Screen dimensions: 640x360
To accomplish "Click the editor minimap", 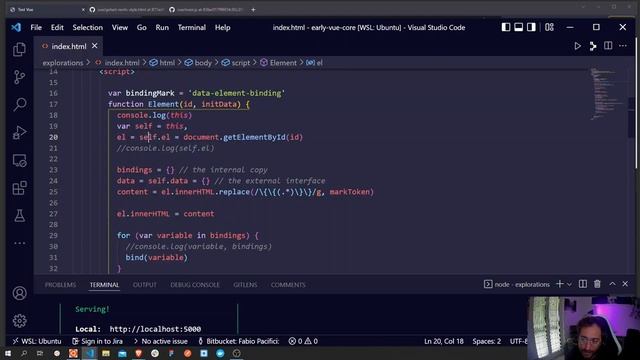I will point(608,94).
